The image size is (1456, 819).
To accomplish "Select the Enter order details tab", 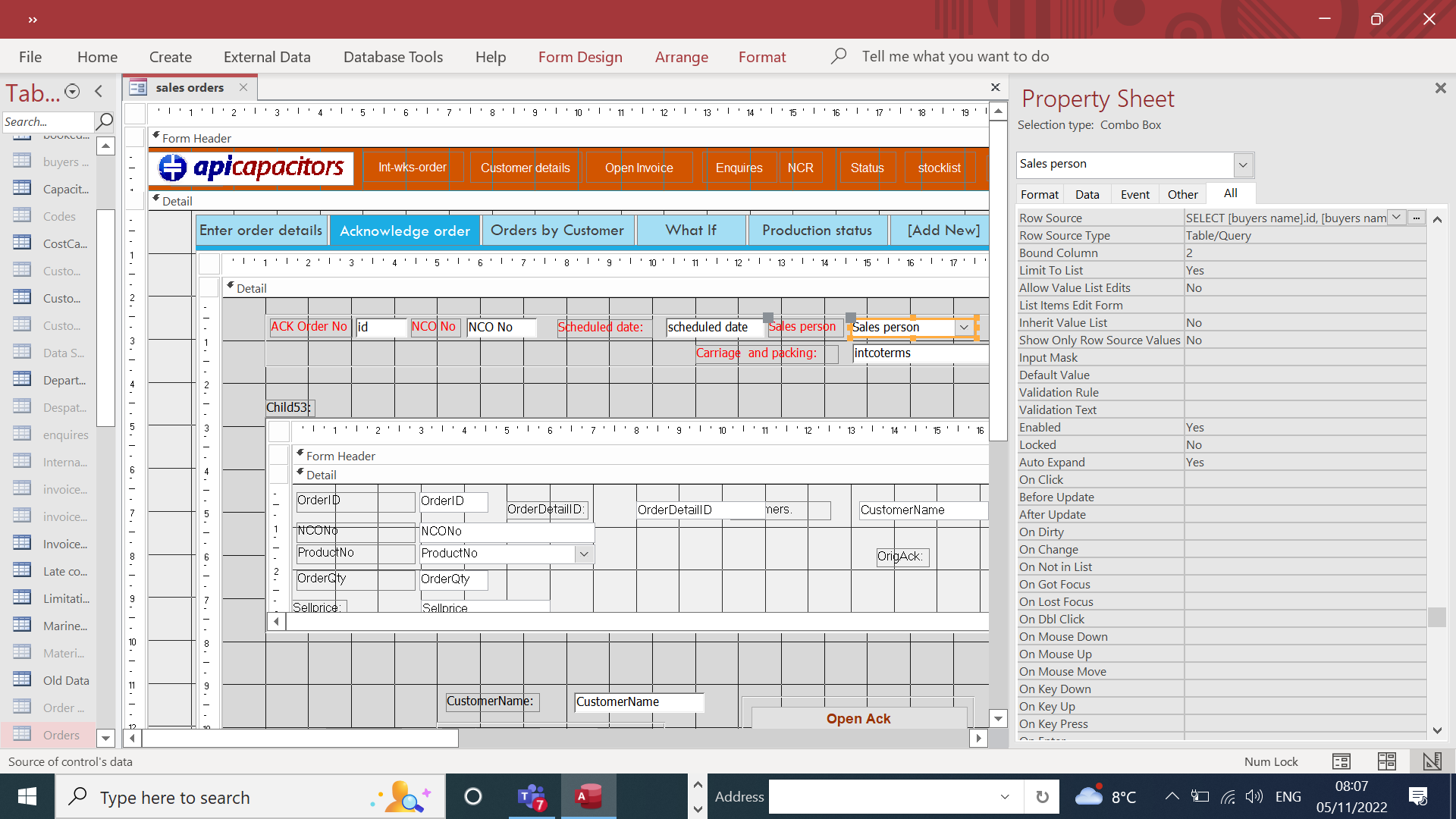I will (x=261, y=231).
